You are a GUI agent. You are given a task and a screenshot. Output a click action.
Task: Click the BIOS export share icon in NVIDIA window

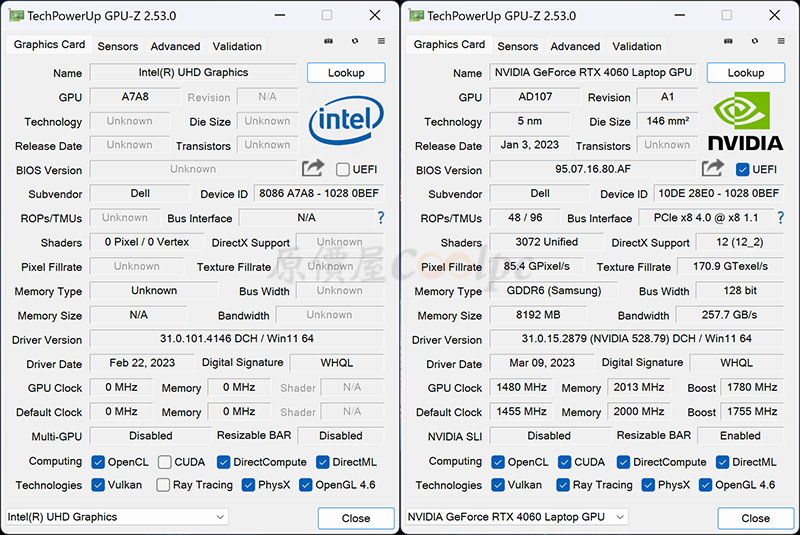coord(713,168)
